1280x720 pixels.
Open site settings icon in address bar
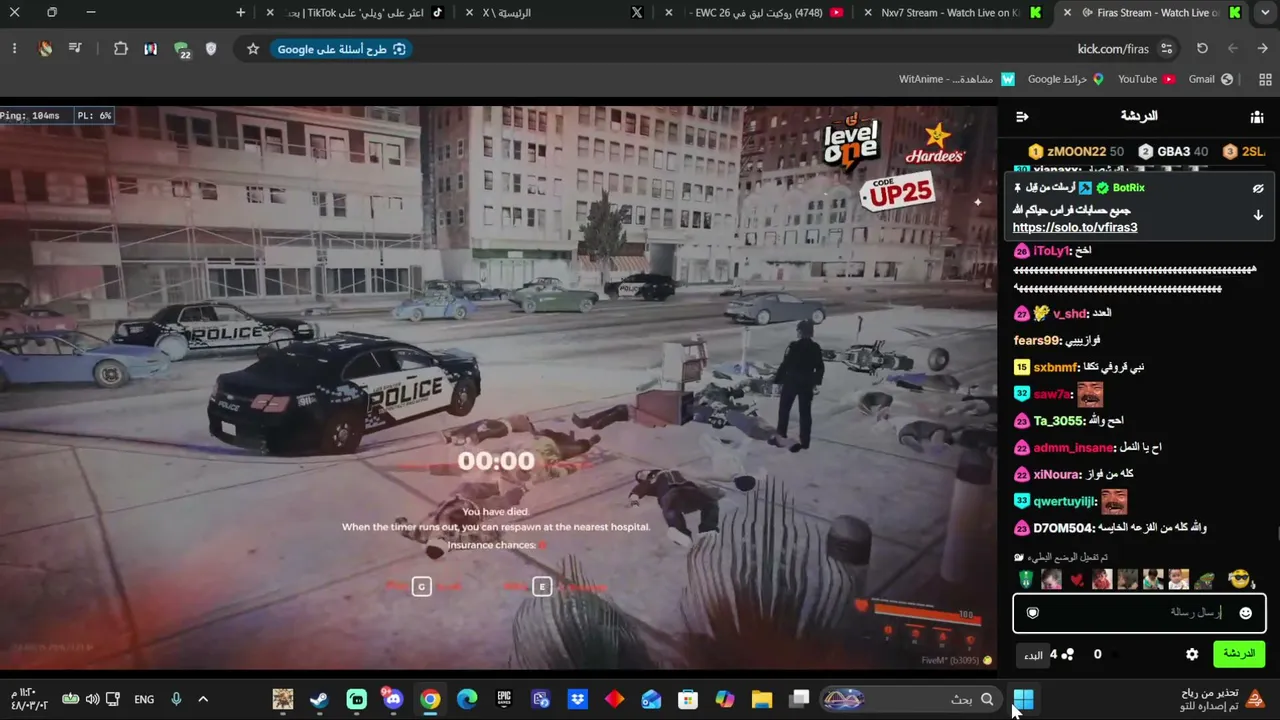tap(1166, 49)
